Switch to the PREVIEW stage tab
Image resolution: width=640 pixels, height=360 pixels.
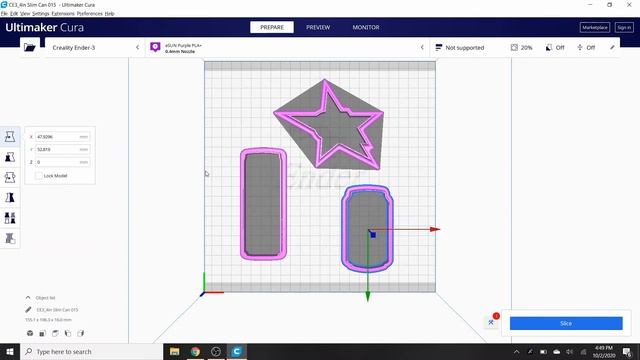point(318,27)
